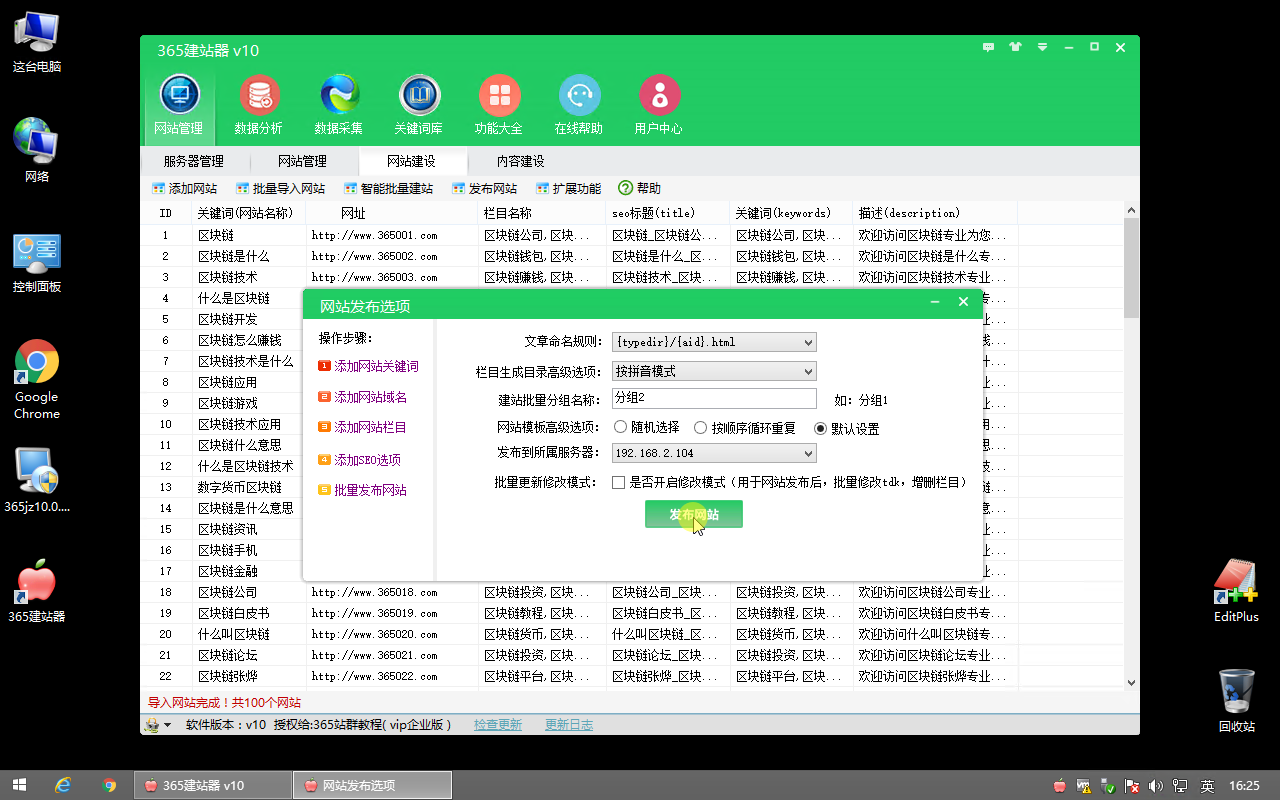
Task: Open 在线帮助 toolbar icon
Action: coord(579,105)
